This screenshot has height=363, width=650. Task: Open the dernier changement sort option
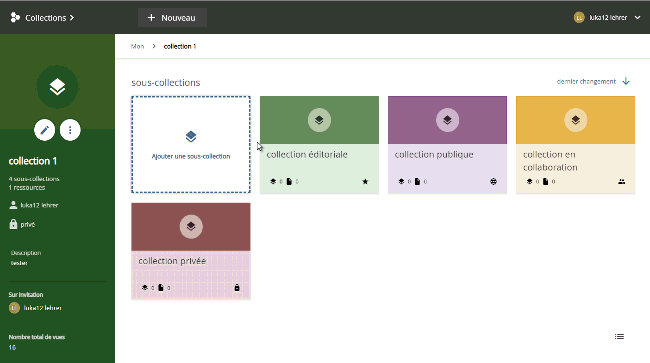pyautogui.click(x=586, y=82)
